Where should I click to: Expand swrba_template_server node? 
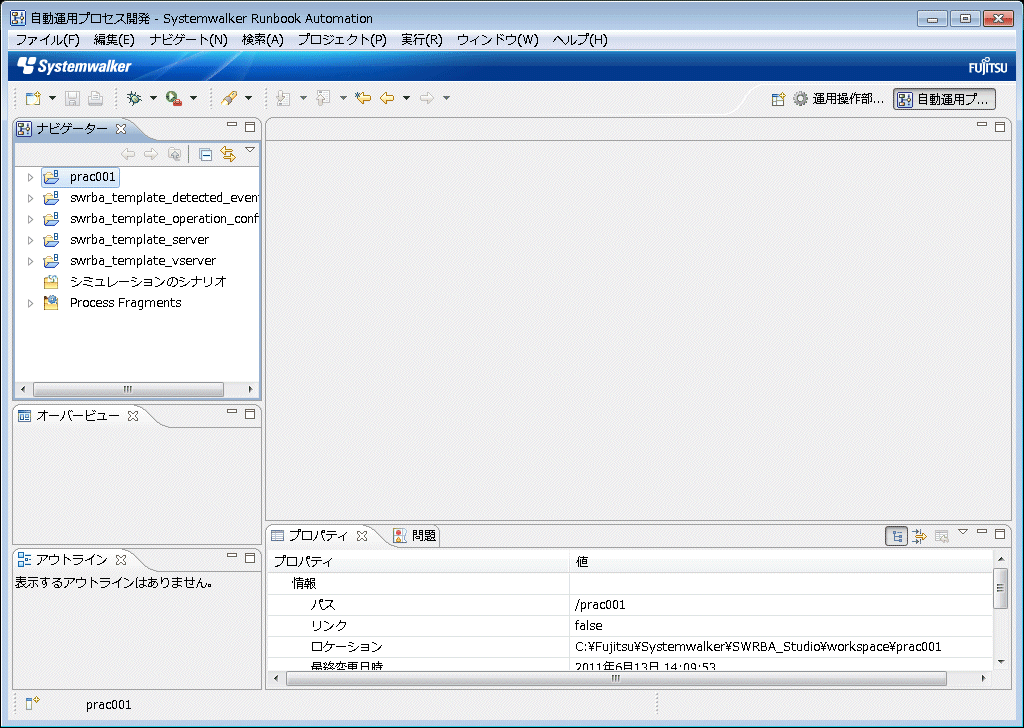coord(30,240)
